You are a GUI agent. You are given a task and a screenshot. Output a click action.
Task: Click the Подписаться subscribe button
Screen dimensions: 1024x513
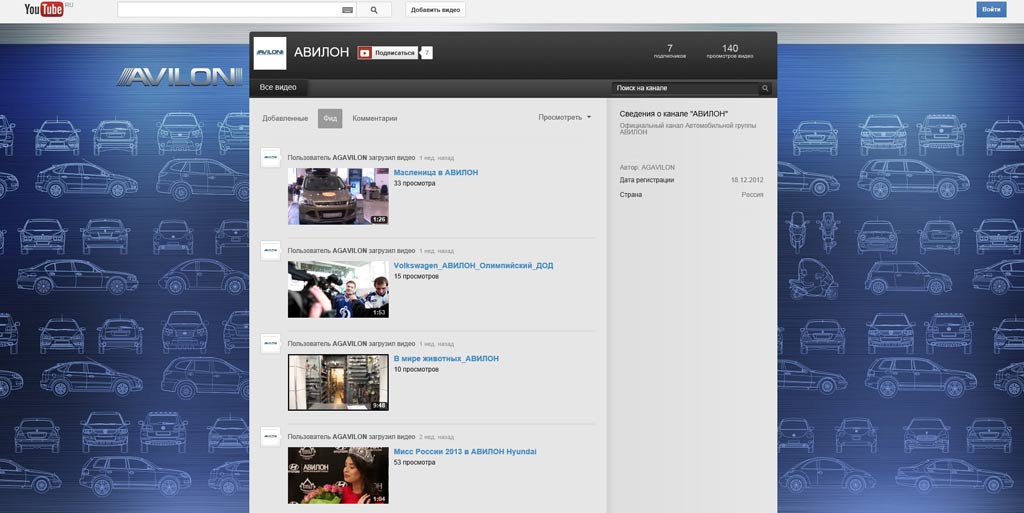pyautogui.click(x=387, y=53)
